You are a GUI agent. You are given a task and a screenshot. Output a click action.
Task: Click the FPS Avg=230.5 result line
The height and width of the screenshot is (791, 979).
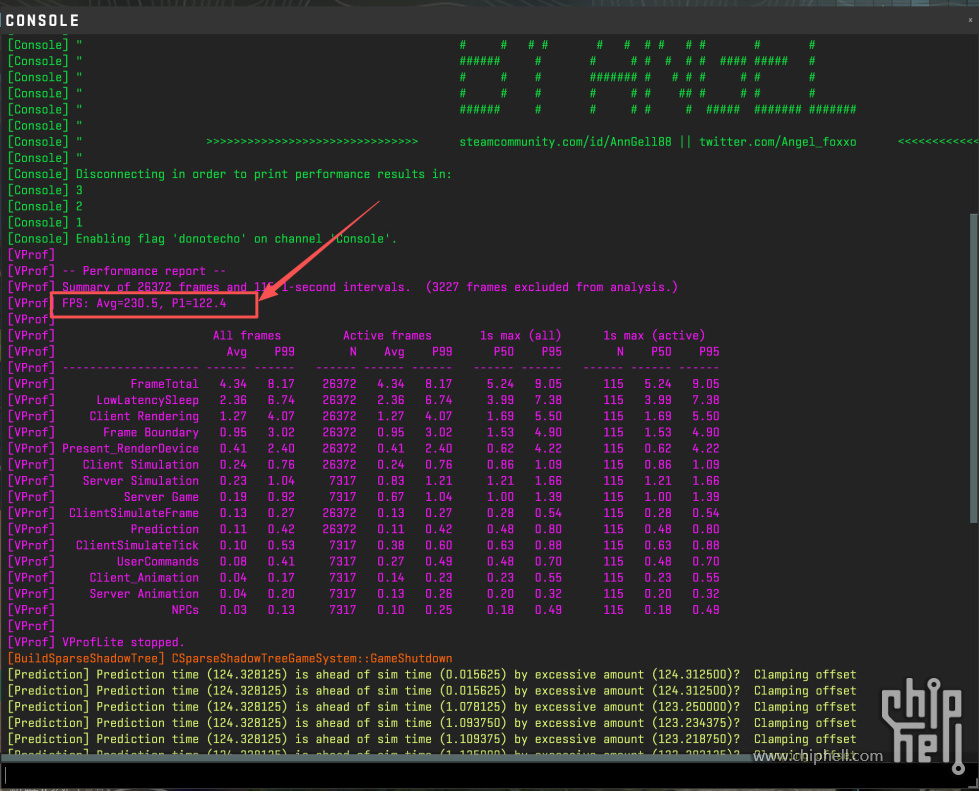(144, 303)
